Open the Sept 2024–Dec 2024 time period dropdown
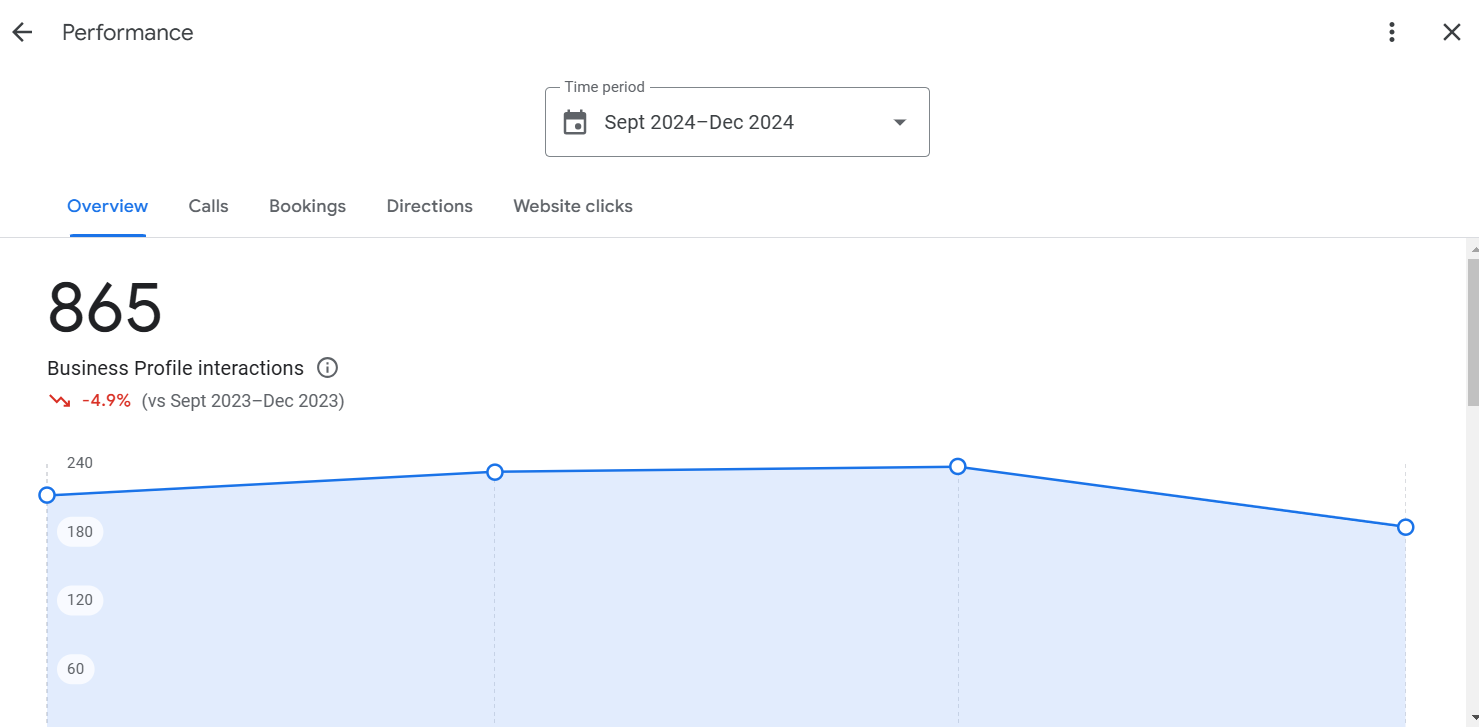Viewport: 1479px width, 727px height. (737, 121)
